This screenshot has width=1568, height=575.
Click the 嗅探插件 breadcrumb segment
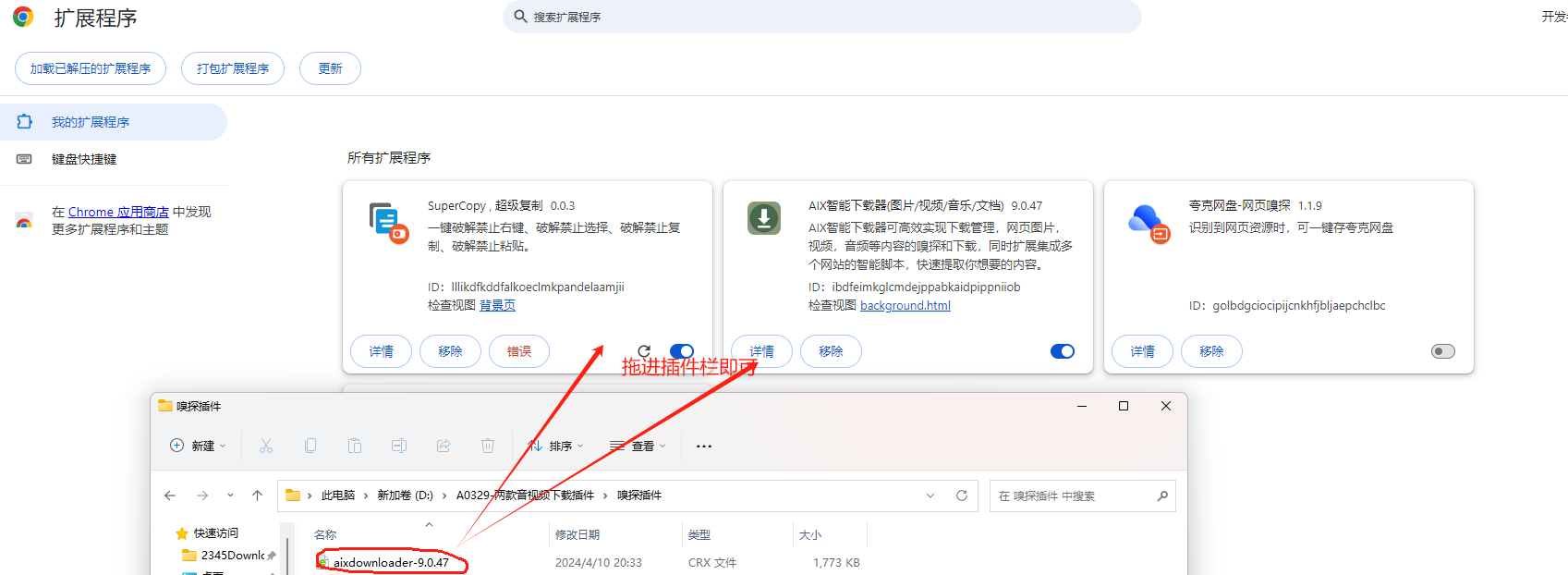(639, 495)
